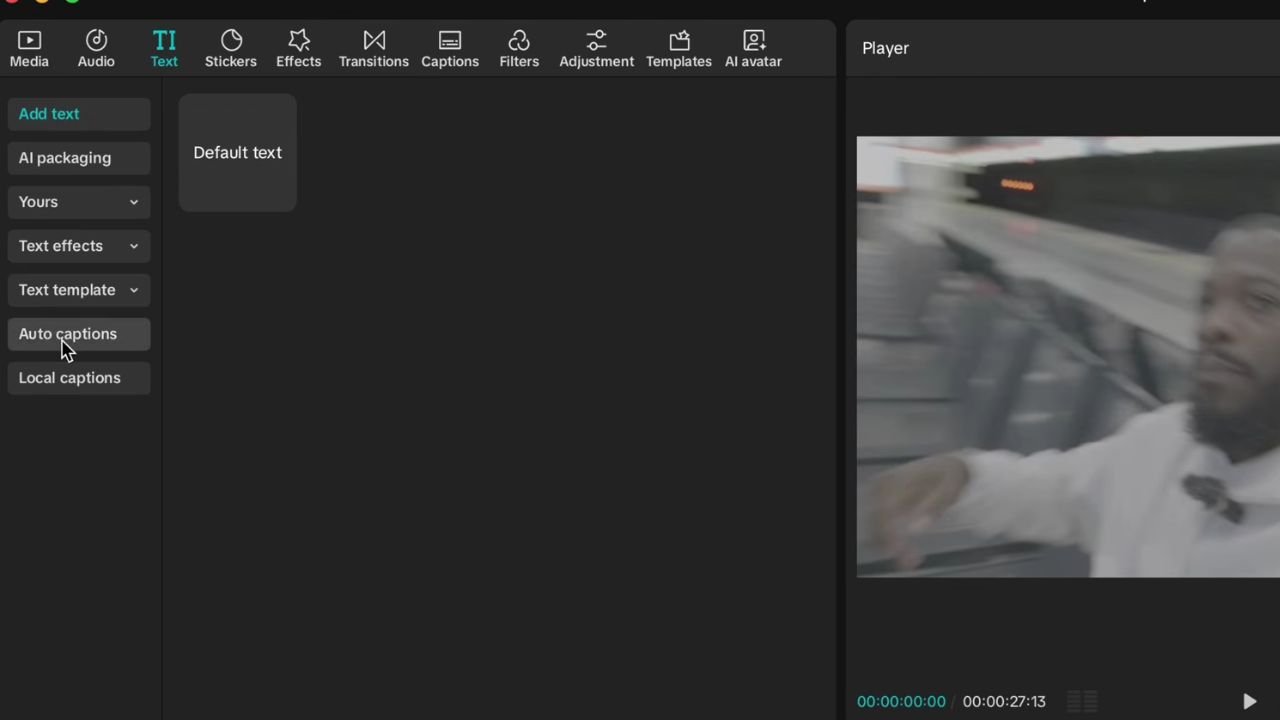
Task: Open the Templates panel
Action: tap(678, 47)
